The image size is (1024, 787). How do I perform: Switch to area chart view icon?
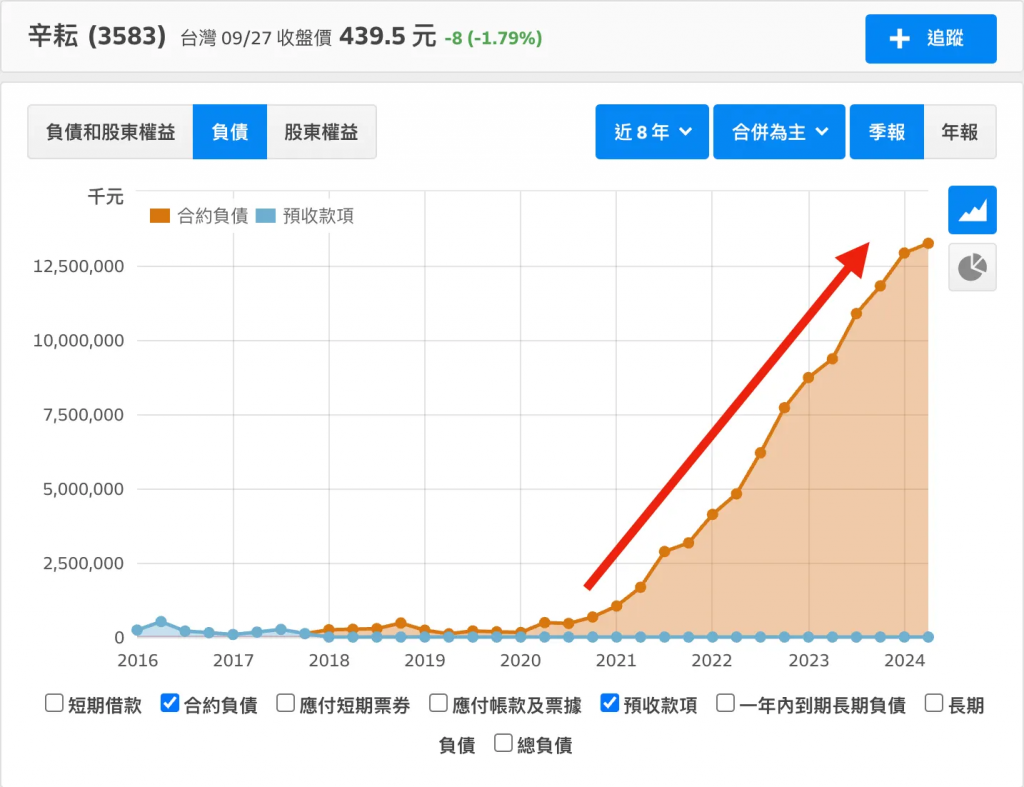pyautogui.click(x=972, y=210)
